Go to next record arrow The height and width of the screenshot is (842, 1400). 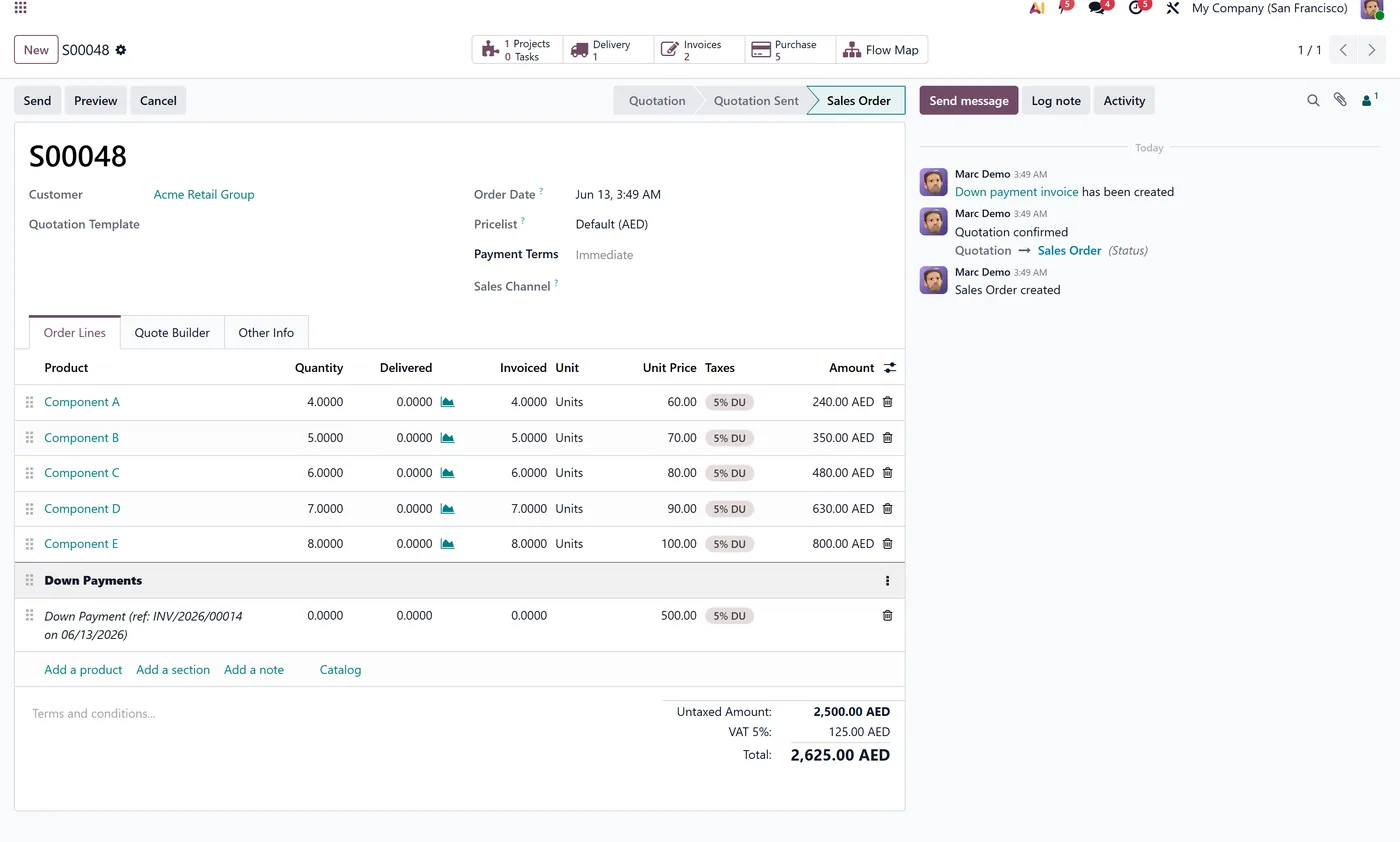(x=1371, y=50)
